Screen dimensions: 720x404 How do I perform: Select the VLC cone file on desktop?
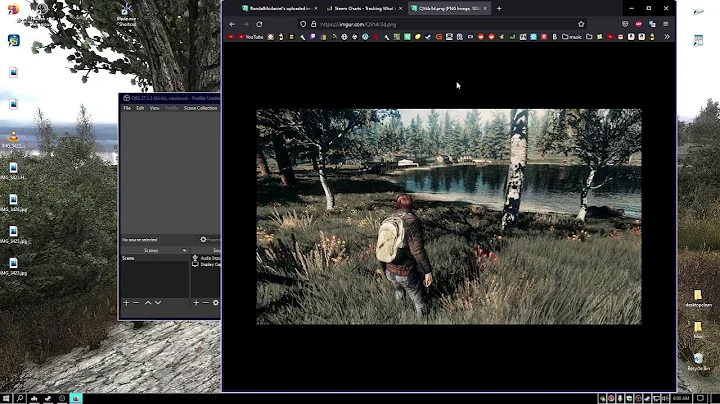point(13,139)
